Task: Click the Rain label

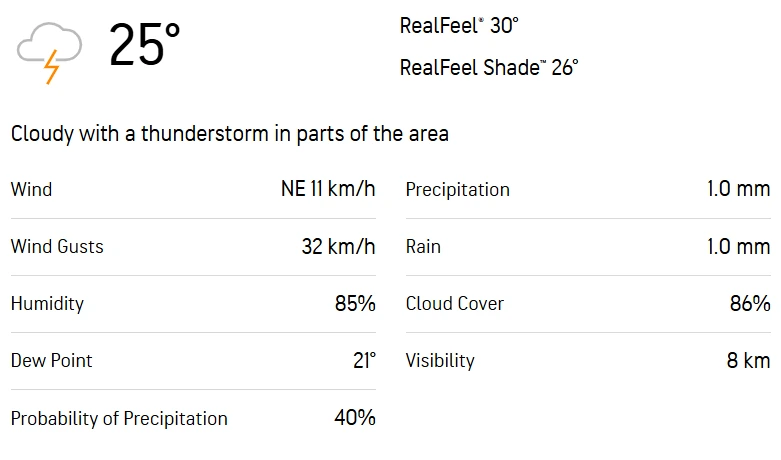Action: point(423,246)
